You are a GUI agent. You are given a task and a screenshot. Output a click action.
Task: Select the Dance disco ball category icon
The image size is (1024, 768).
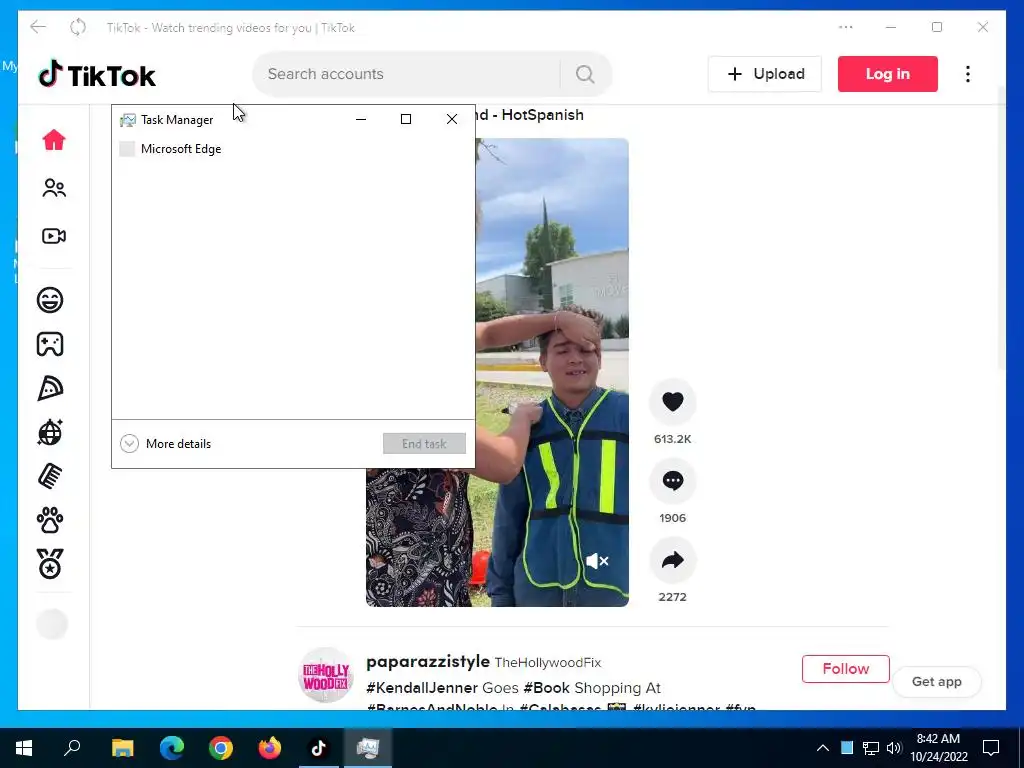pyautogui.click(x=50, y=432)
